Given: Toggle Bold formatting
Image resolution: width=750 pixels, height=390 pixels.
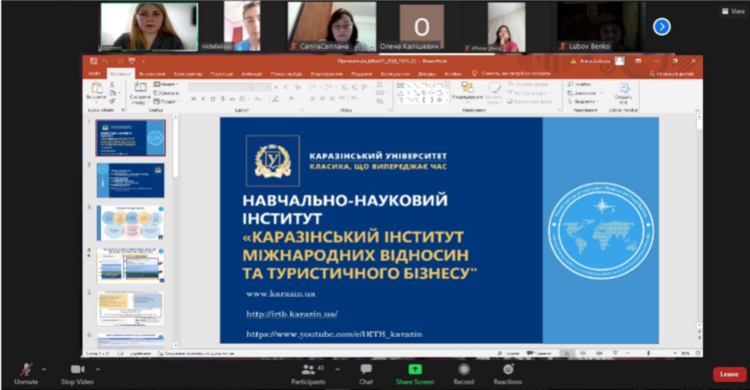Looking at the screenshot, I should (x=193, y=99).
